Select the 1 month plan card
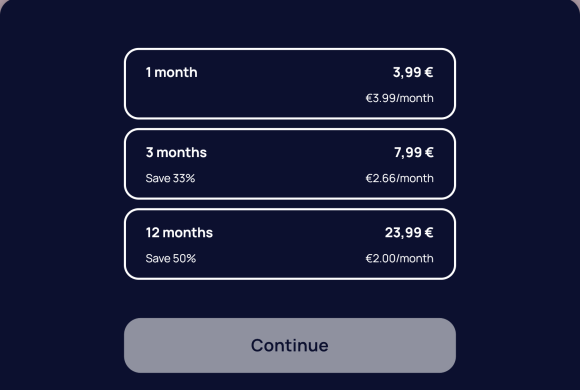 290,84
